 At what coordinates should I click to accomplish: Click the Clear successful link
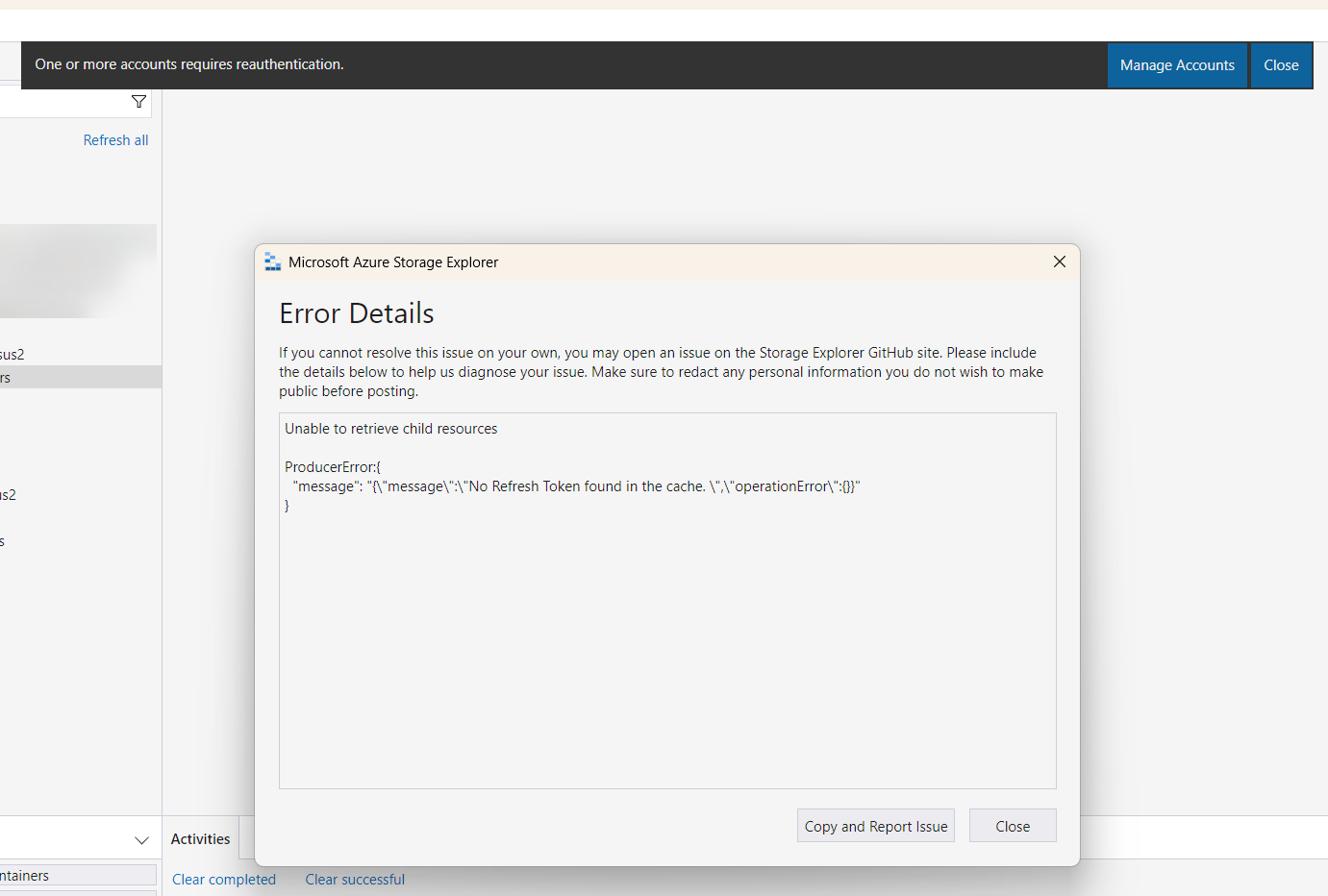[355, 880]
